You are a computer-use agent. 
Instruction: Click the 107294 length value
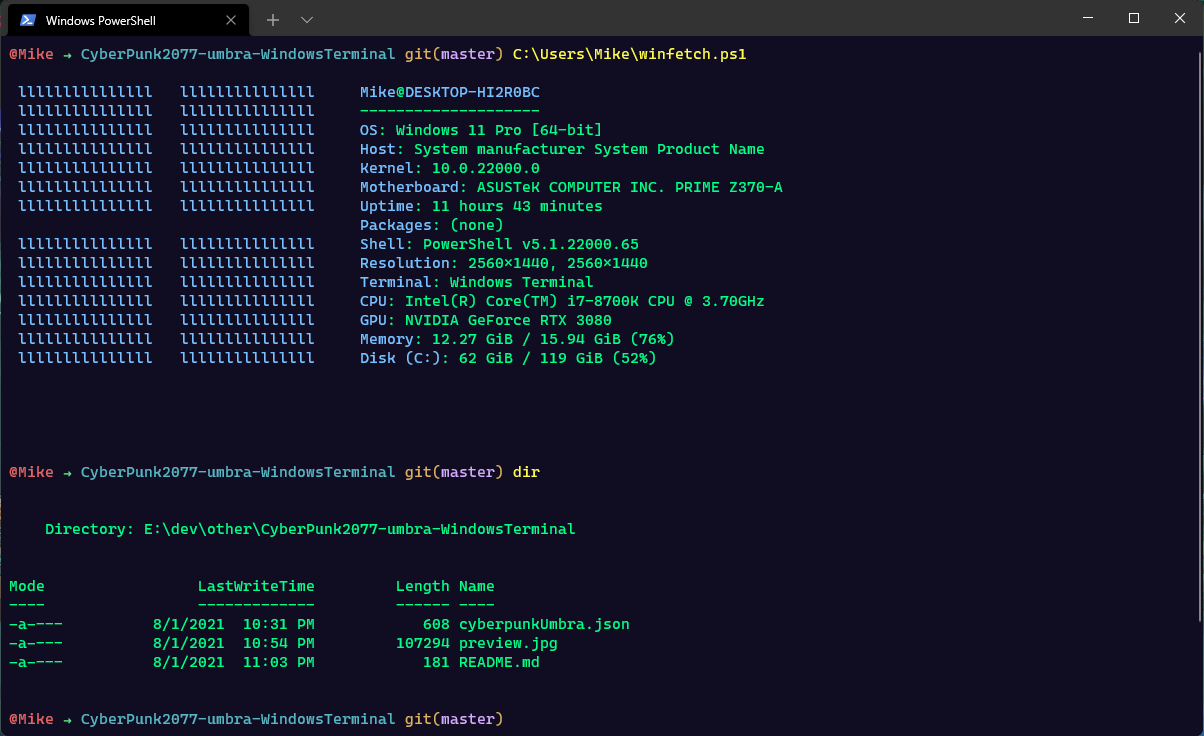(x=423, y=643)
